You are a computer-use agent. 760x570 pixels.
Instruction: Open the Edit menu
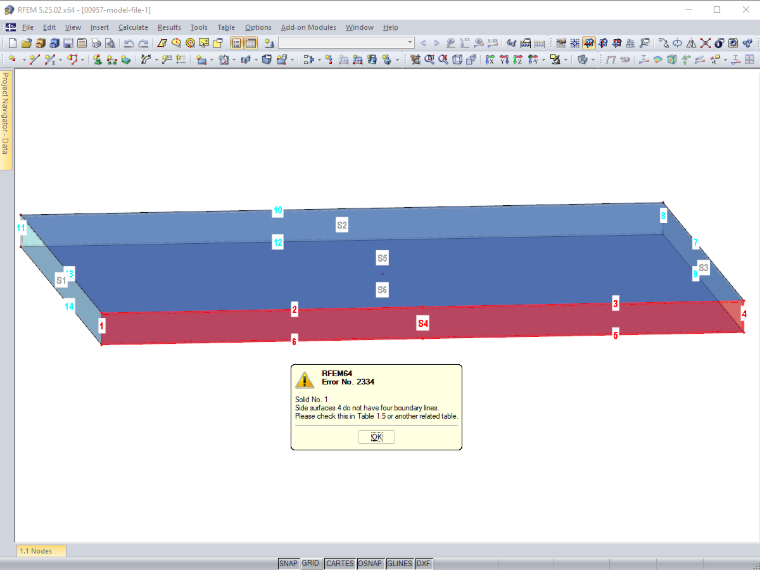coord(49,28)
